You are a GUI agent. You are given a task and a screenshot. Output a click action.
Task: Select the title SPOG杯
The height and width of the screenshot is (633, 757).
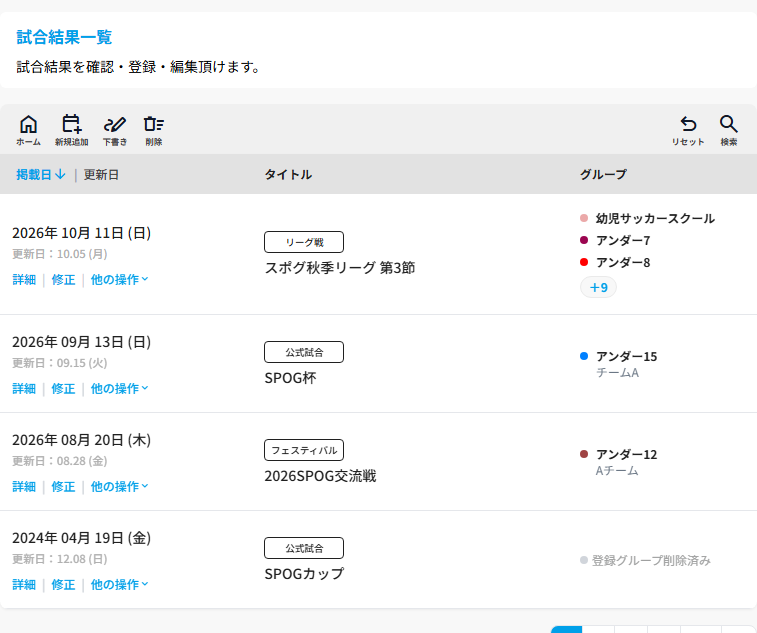(x=291, y=378)
